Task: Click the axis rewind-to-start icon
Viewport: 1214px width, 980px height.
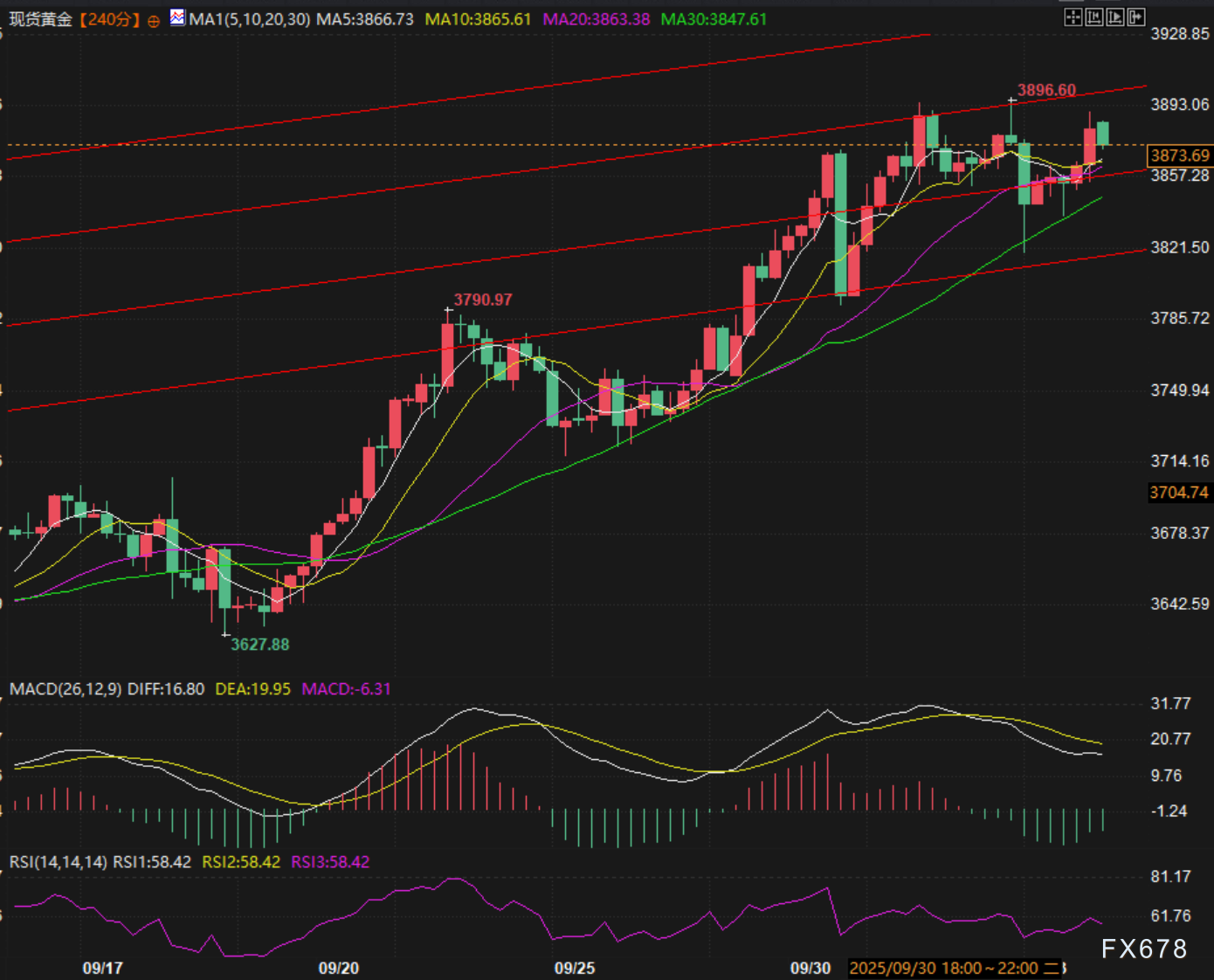Action: pos(1094,17)
